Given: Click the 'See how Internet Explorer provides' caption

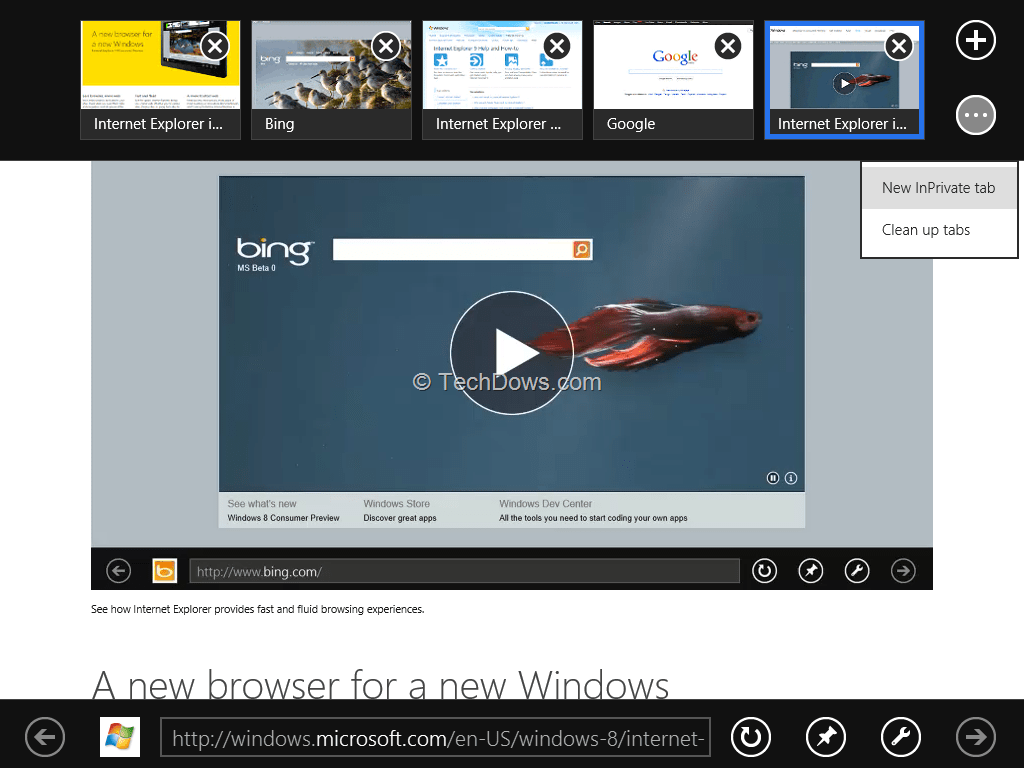Looking at the screenshot, I should (x=258, y=609).
